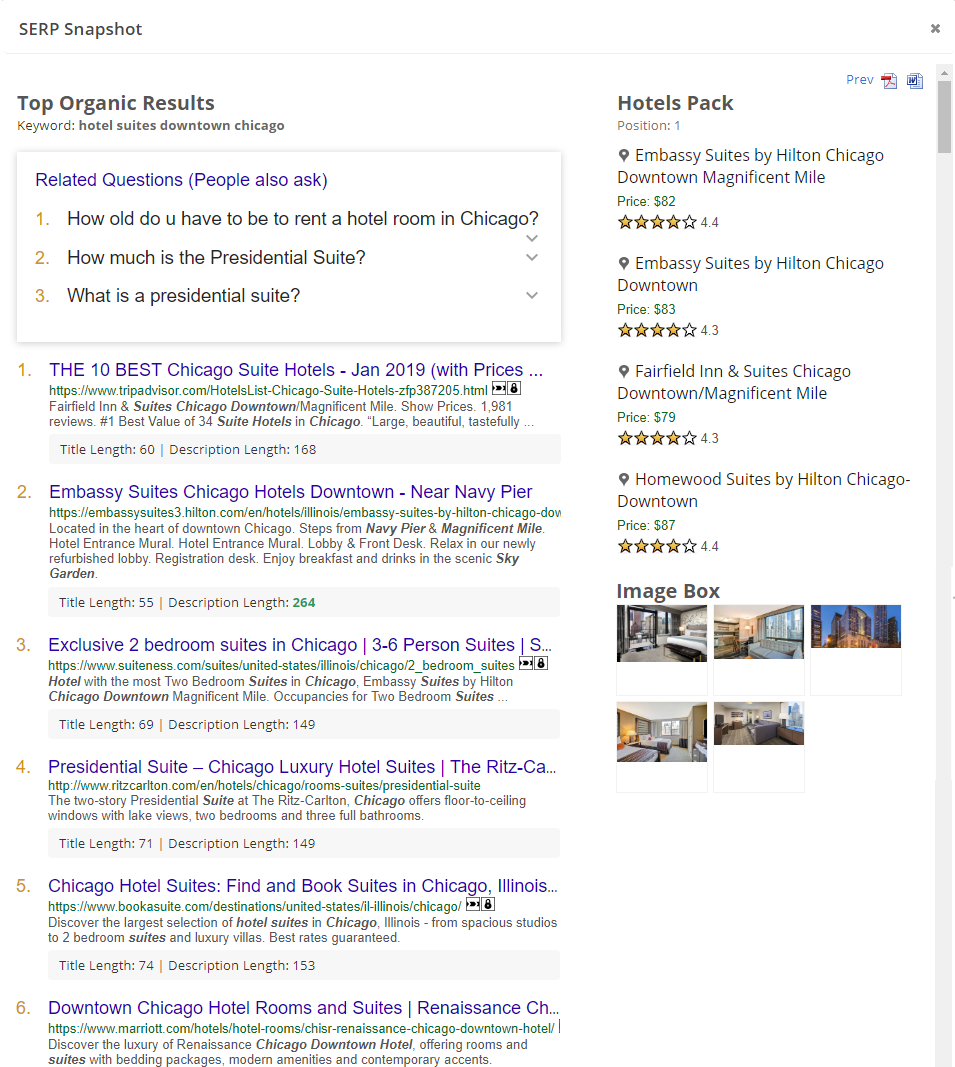Click 'Description Length: 264' green value
Screen dimensions: 955x1067
coord(304,602)
